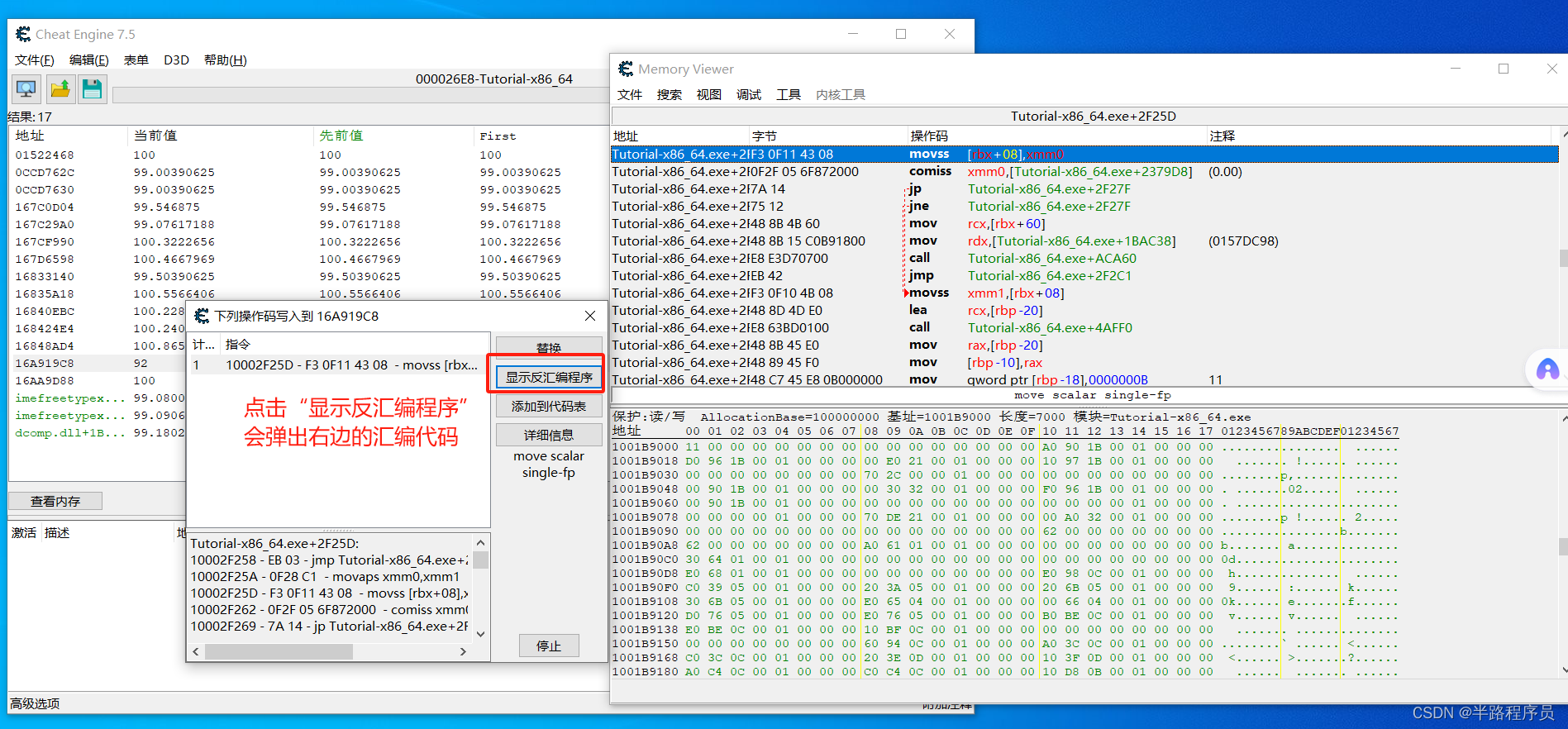The width and height of the screenshot is (1568, 729).
Task: Open the 文件(F) menu in Cheat Engine
Action: coord(35,60)
